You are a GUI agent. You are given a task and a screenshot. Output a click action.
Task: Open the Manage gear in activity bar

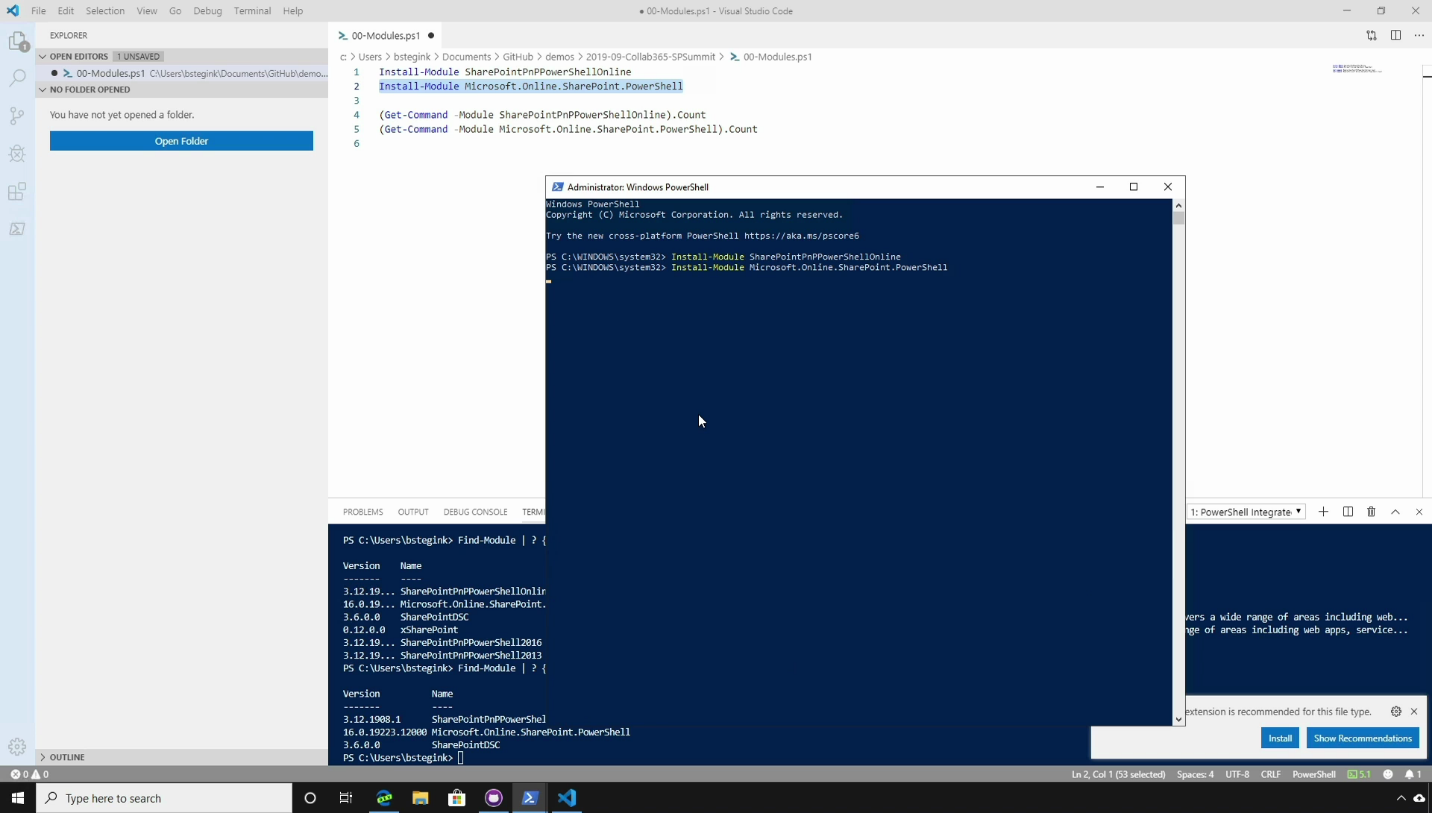[x=17, y=746]
